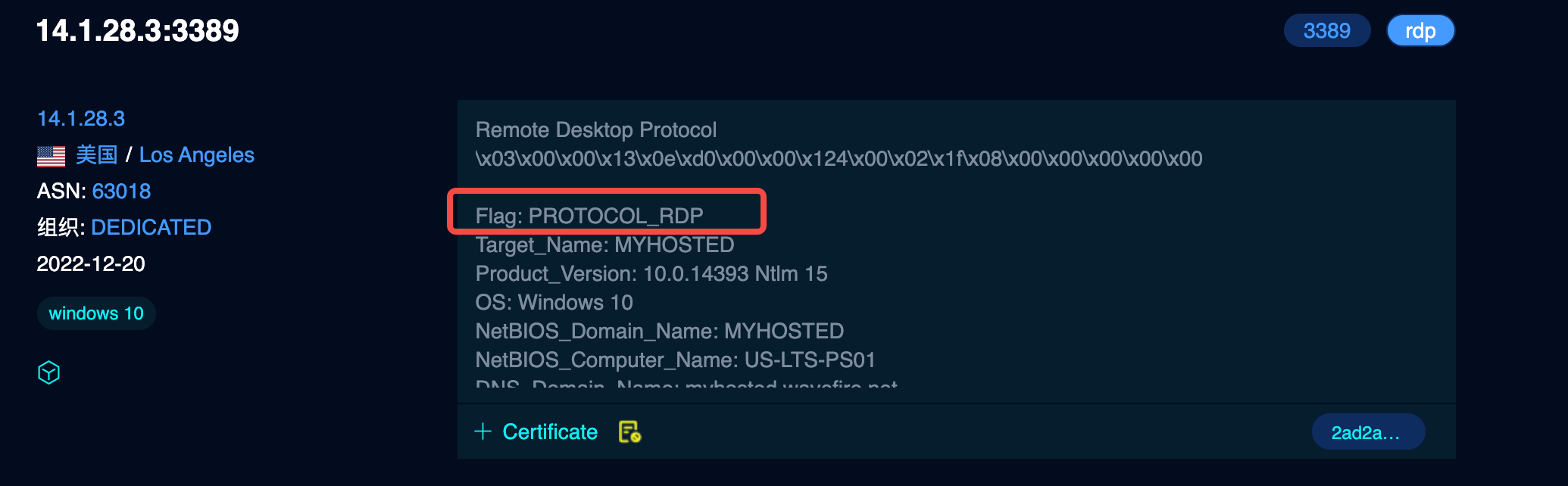Click the cyan cube icon under windows 10
1568x486 pixels.
pos(48,372)
